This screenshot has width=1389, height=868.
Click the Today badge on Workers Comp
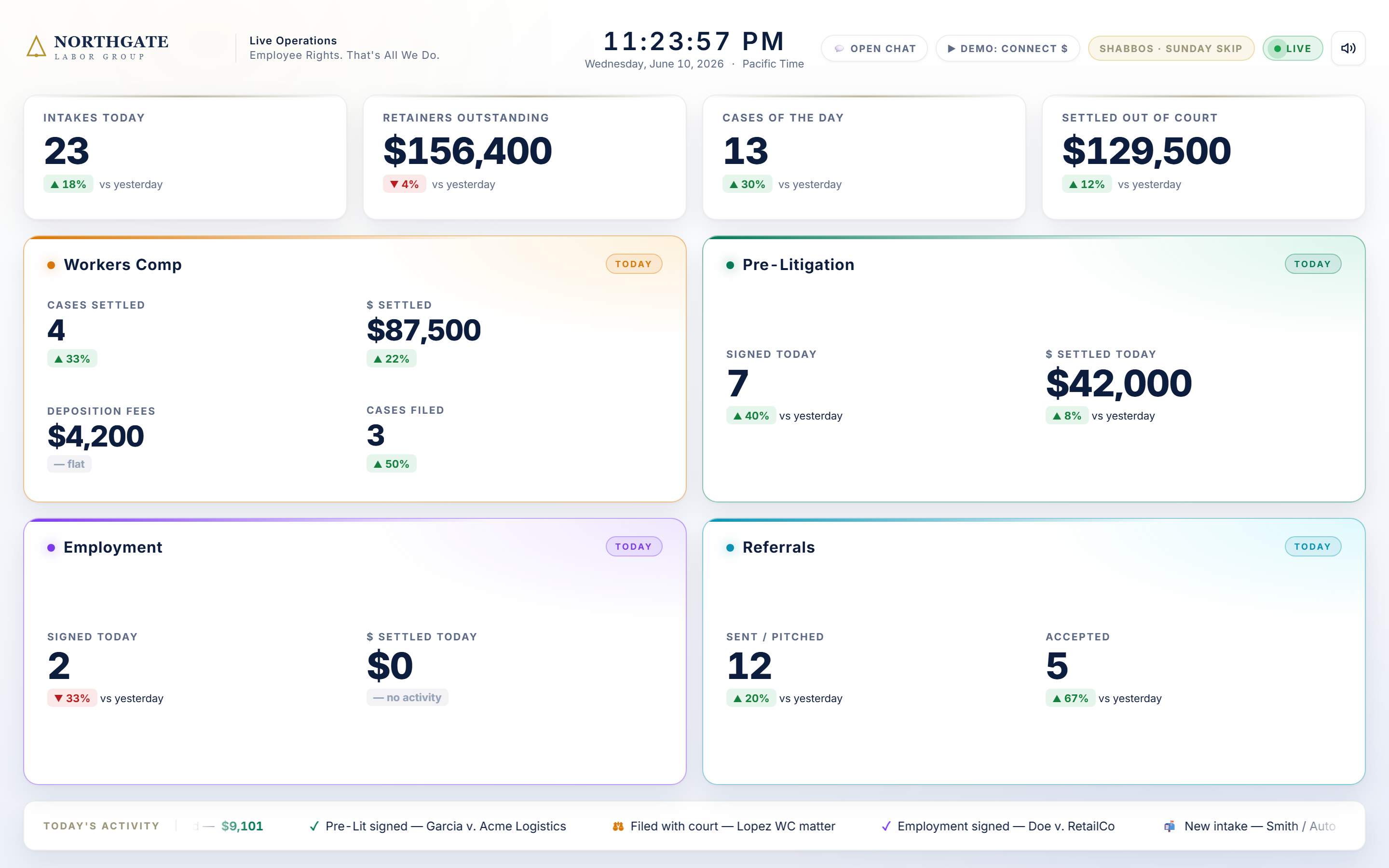point(634,264)
